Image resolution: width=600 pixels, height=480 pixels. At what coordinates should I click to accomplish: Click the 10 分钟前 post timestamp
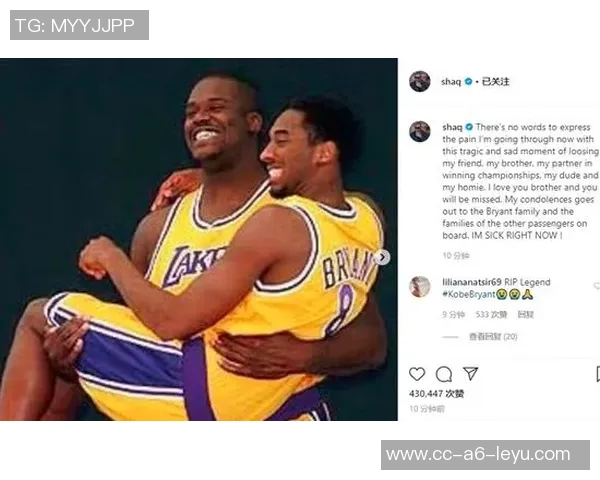click(427, 409)
